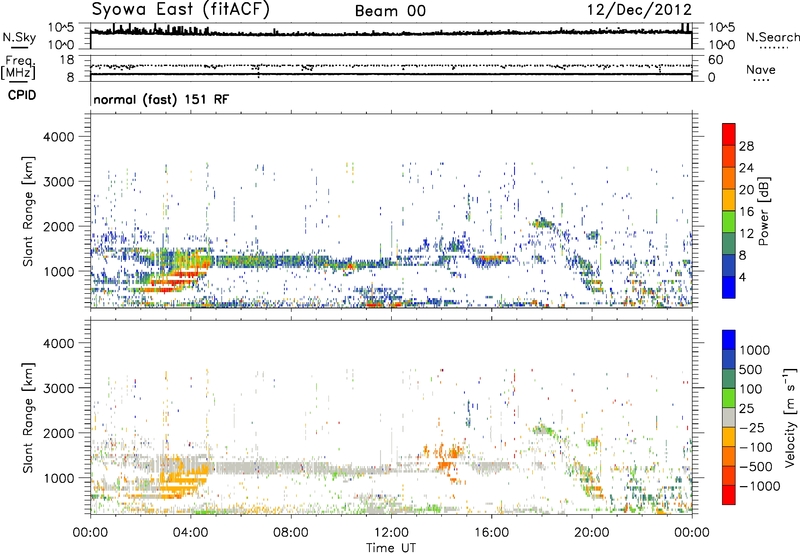Click the 'N.Search' legend label
Image resolution: width=800 pixels, height=554 pixels.
click(772, 37)
